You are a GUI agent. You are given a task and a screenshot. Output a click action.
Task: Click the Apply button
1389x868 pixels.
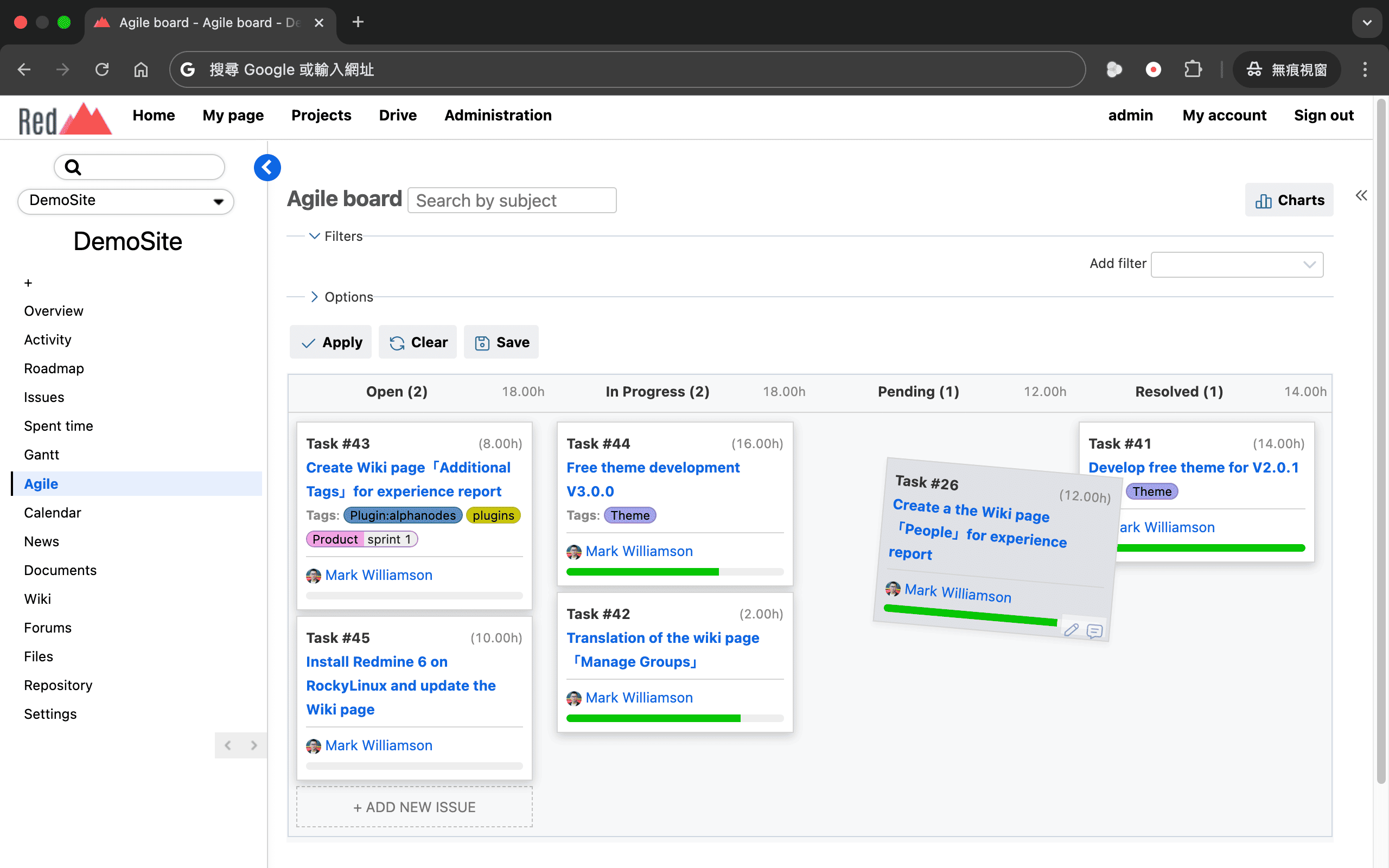[x=330, y=342]
